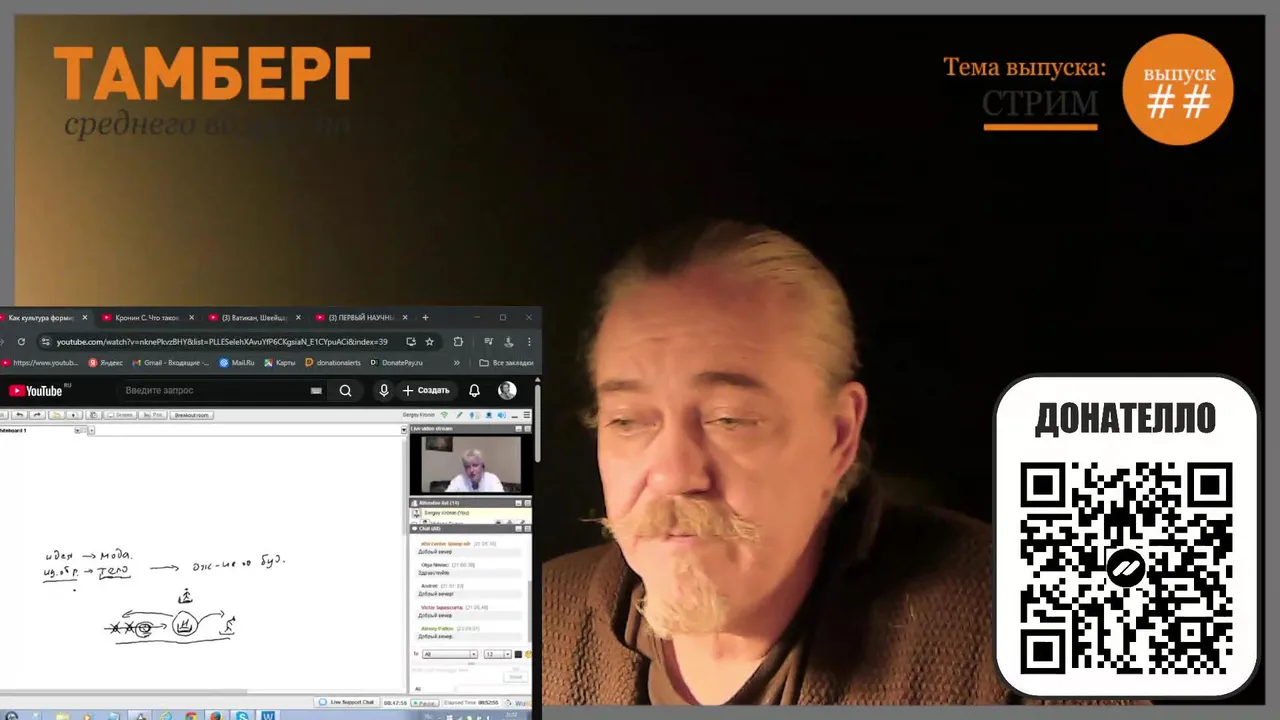The height and width of the screenshot is (720, 1280).
Task: Open Word from the Windows taskbar
Action: pyautogui.click(x=268, y=716)
